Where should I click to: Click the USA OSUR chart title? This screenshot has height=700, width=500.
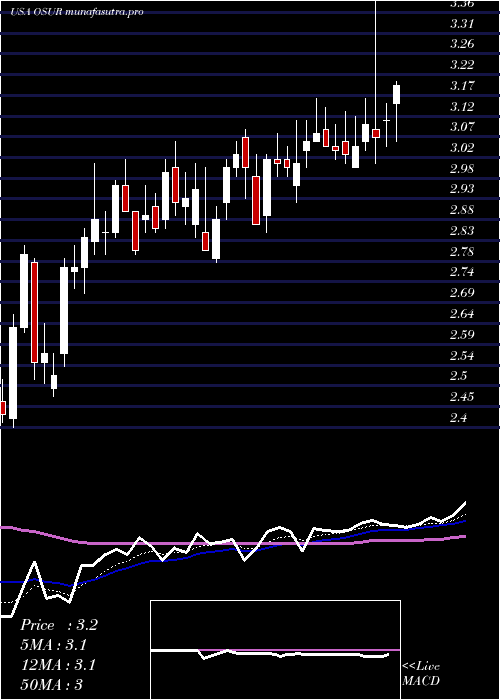pos(77,12)
